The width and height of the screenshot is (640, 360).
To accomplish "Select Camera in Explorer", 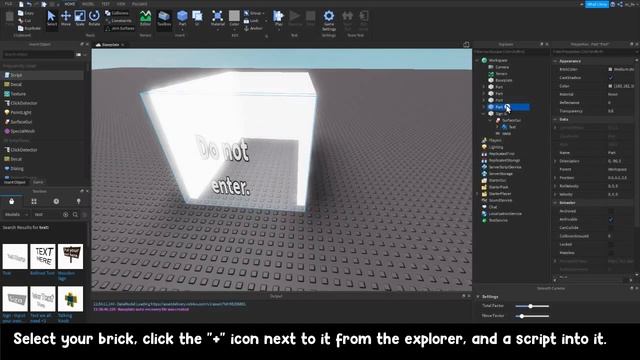I will (x=499, y=67).
